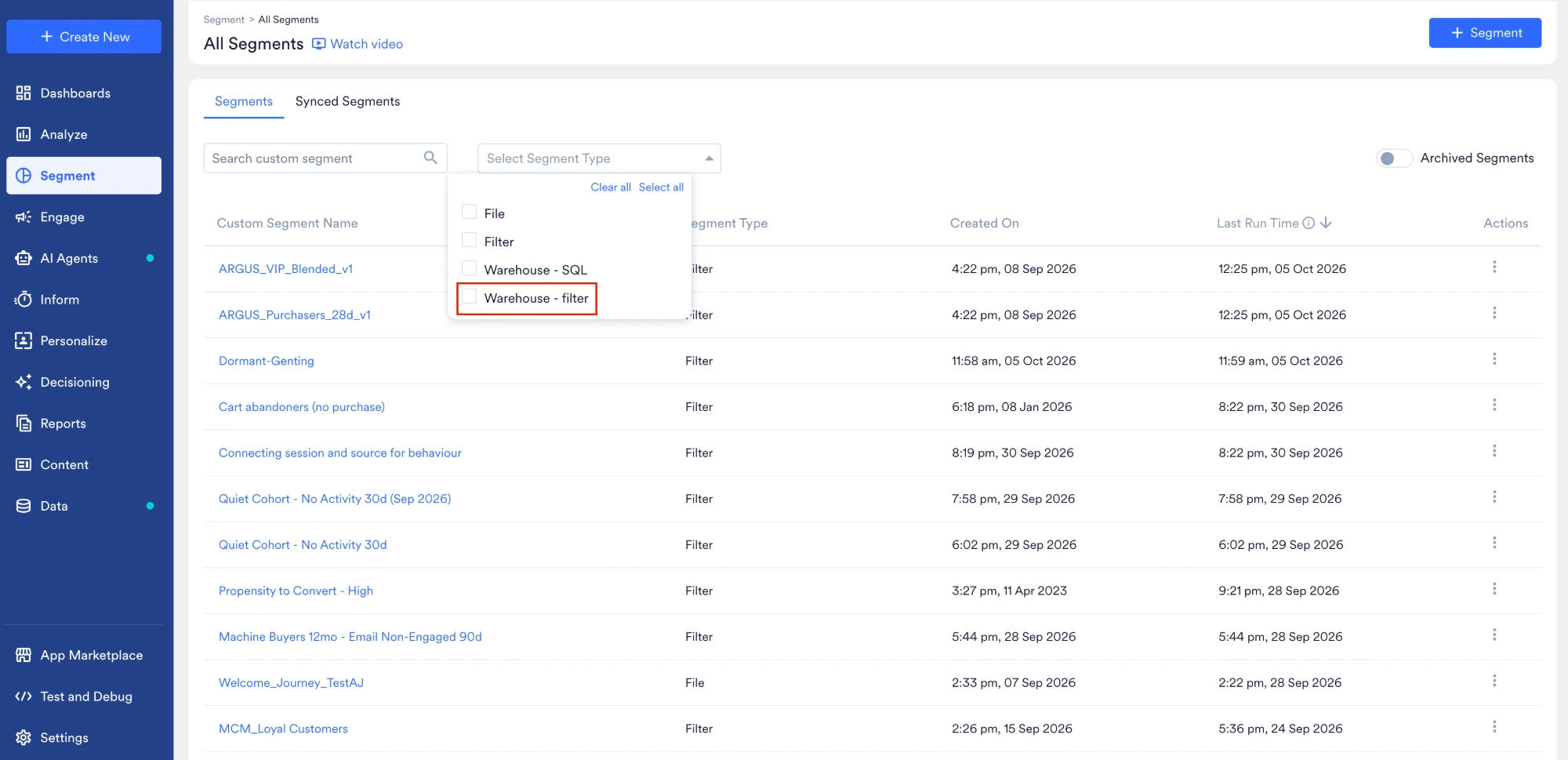Check the Warehouse - SQL checkbox
Image resolution: width=1568 pixels, height=760 pixels.
click(470, 268)
